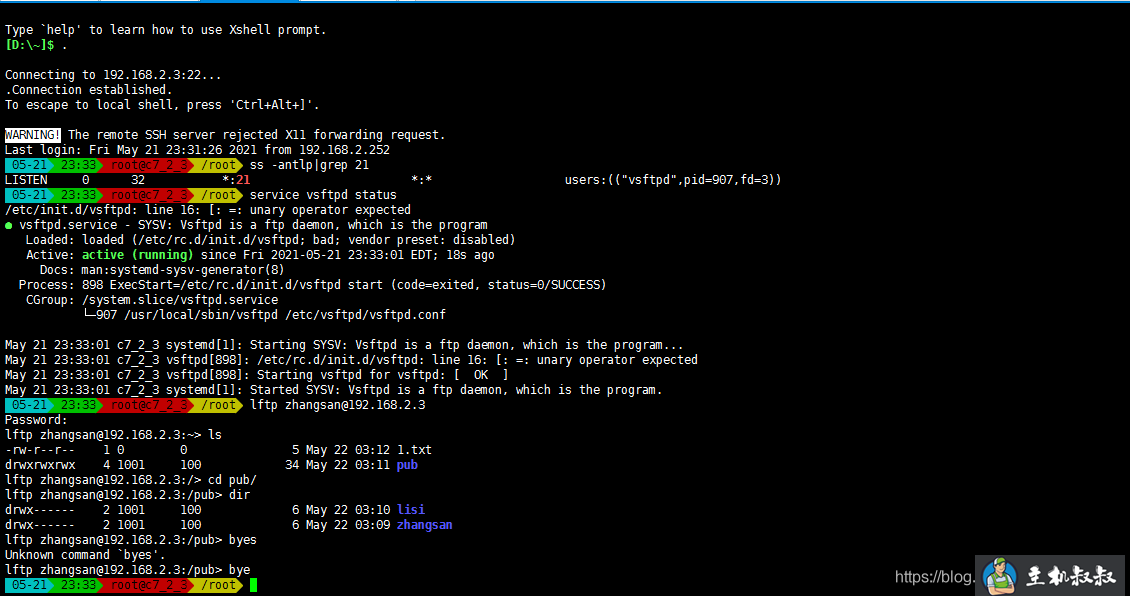Click the blue pub directory name
1130x596 pixels.
[407, 465]
